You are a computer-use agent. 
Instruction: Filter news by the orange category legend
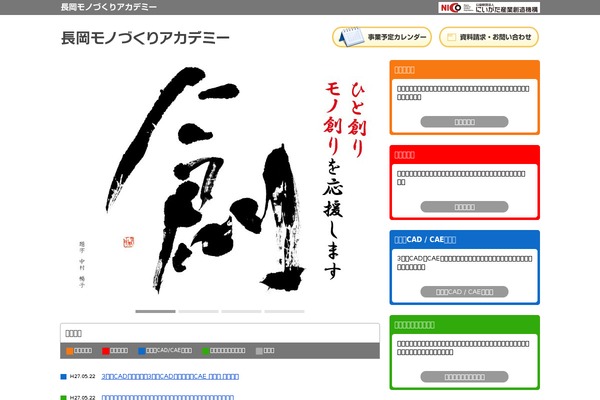tap(79, 351)
